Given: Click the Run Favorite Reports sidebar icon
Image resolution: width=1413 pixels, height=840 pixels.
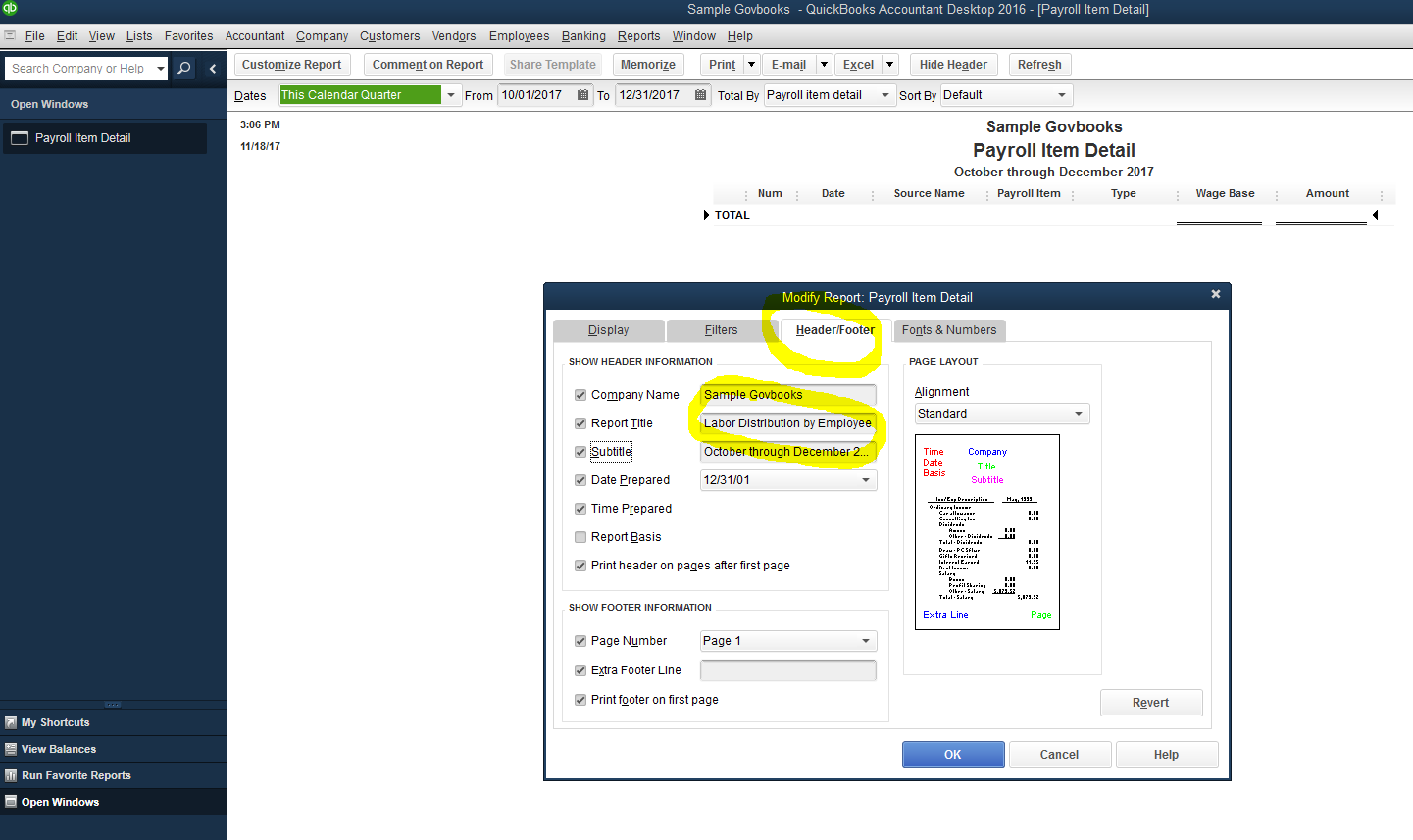Looking at the screenshot, I should tap(11, 775).
